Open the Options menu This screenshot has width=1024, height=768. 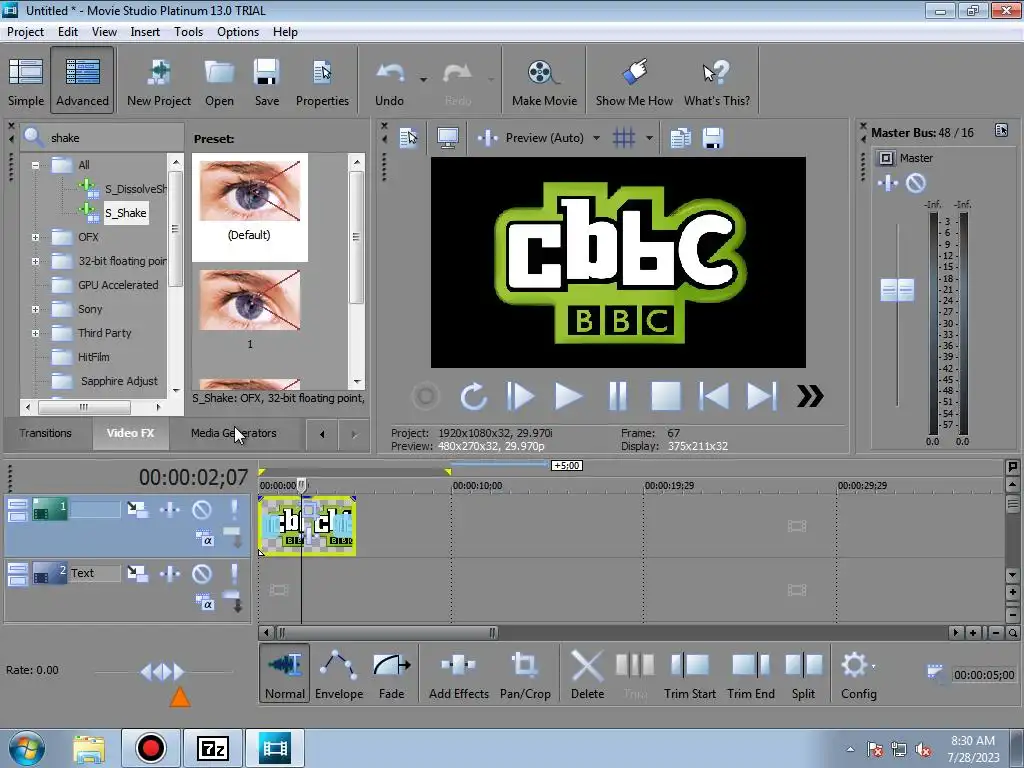click(238, 31)
